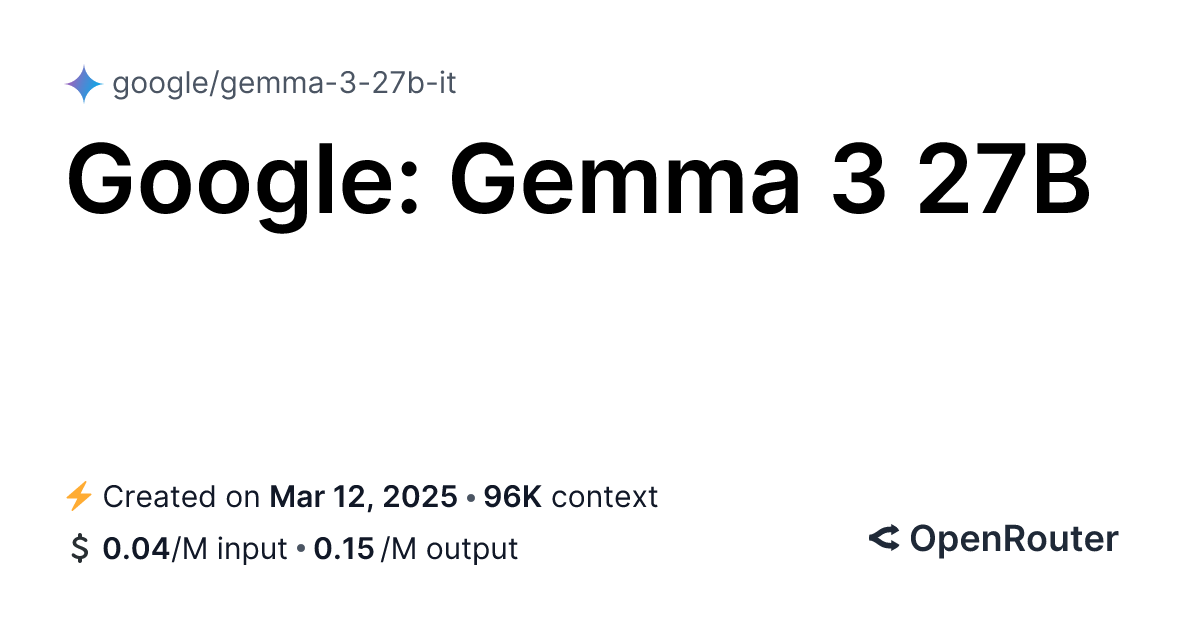Click the bold "96K" context value
This screenshot has width=1200, height=630.
pos(512,496)
